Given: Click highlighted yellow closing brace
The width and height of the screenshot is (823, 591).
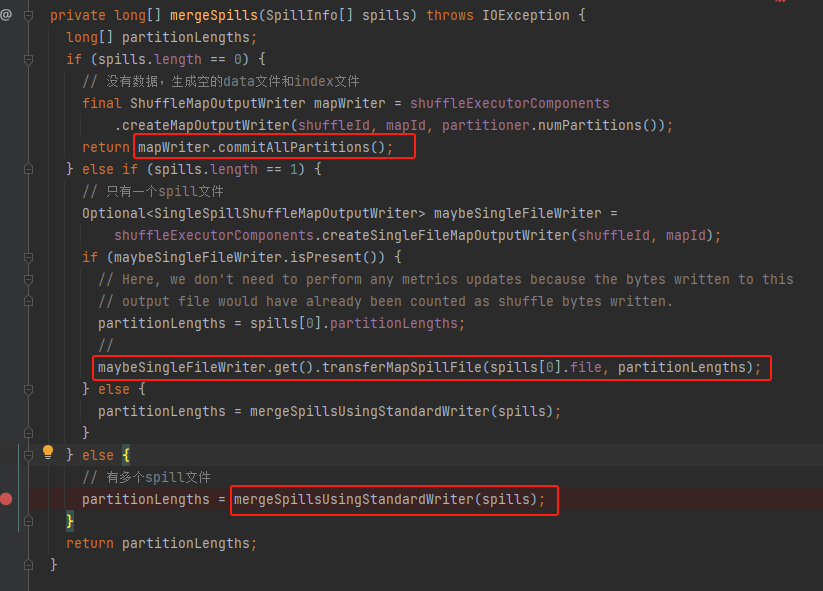Looking at the screenshot, I should pos(70,521).
